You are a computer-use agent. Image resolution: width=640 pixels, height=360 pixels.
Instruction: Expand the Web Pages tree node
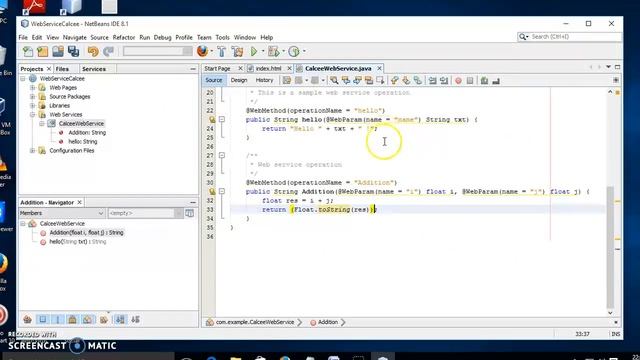pos(33,88)
